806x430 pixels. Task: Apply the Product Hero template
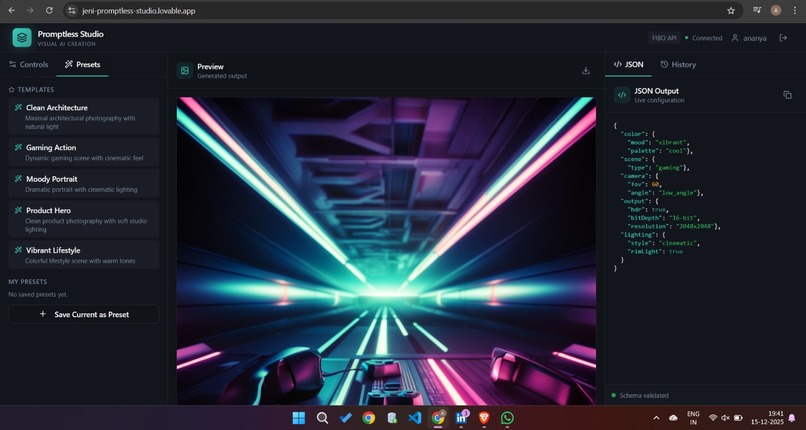click(x=84, y=219)
